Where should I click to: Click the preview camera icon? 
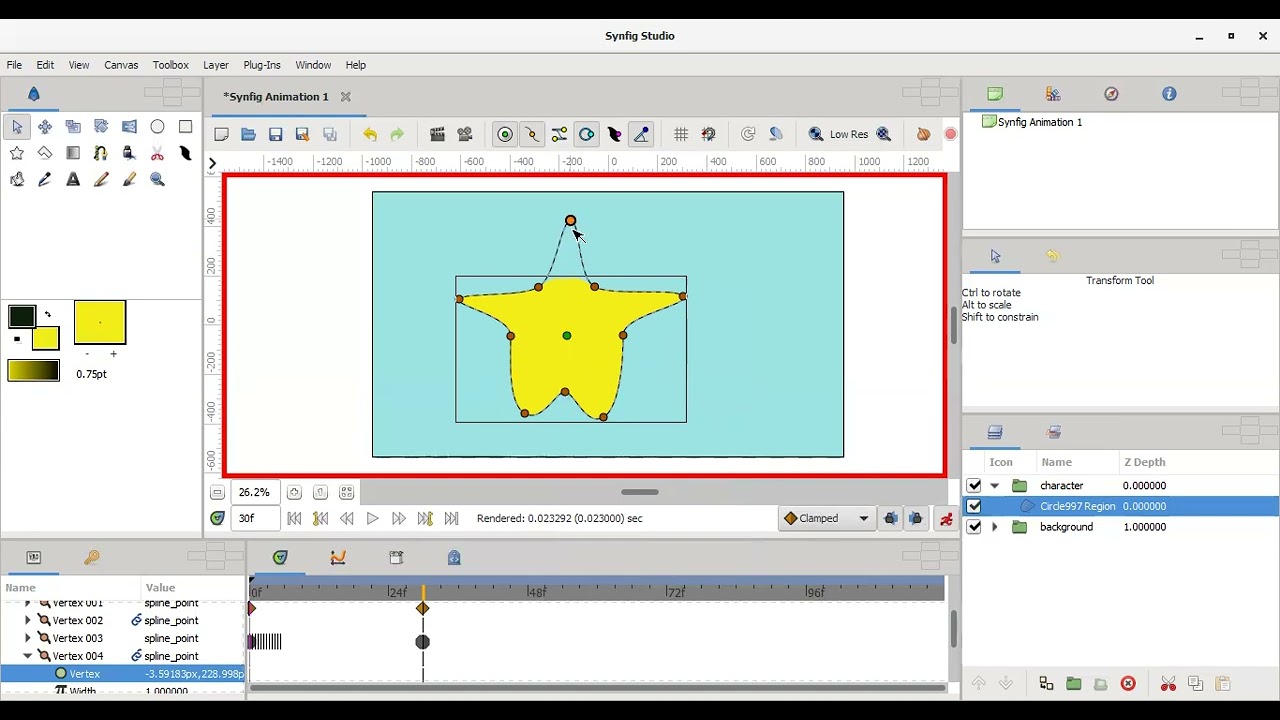click(464, 134)
